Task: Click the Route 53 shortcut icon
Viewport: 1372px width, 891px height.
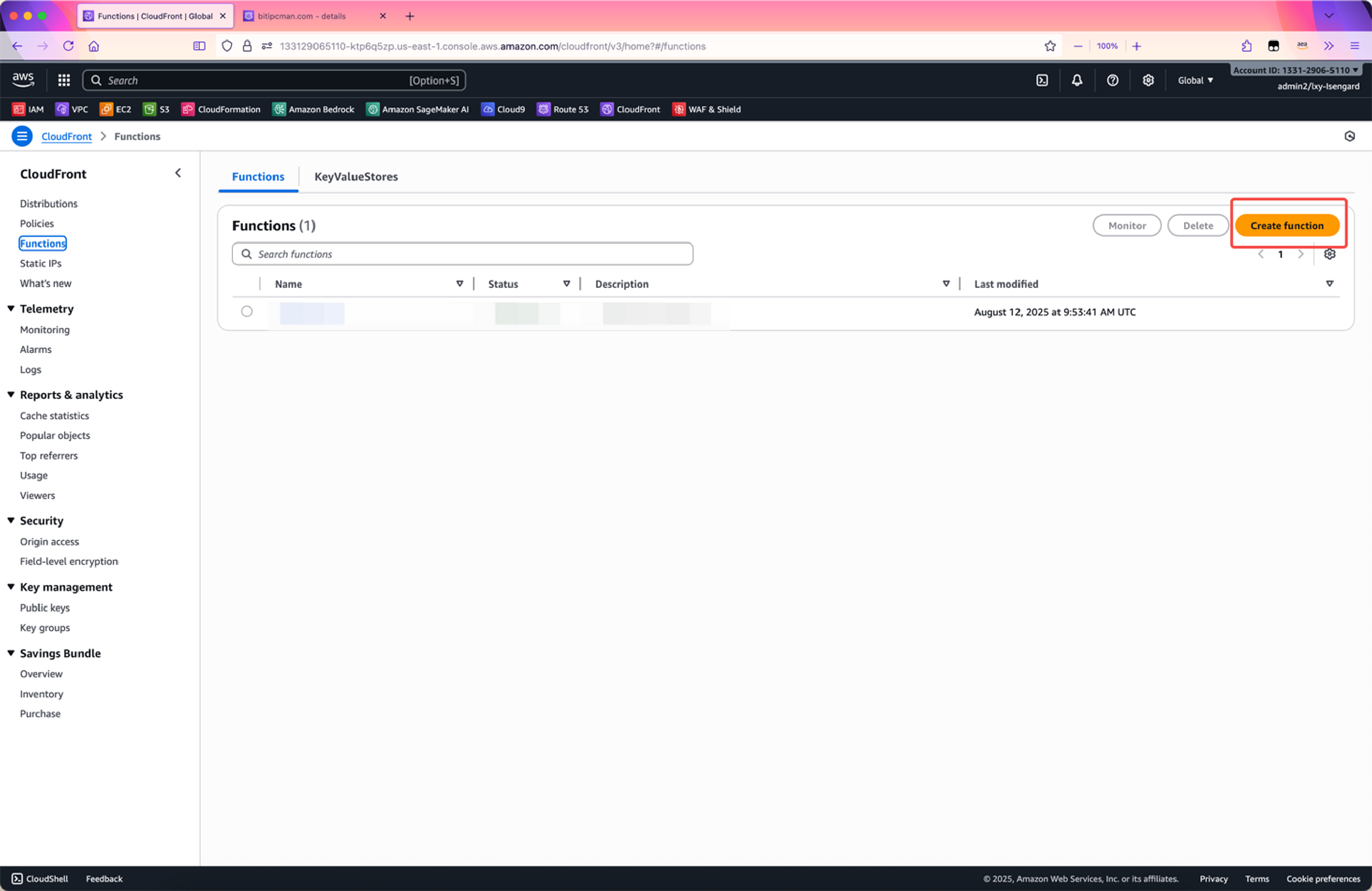Action: coord(543,109)
